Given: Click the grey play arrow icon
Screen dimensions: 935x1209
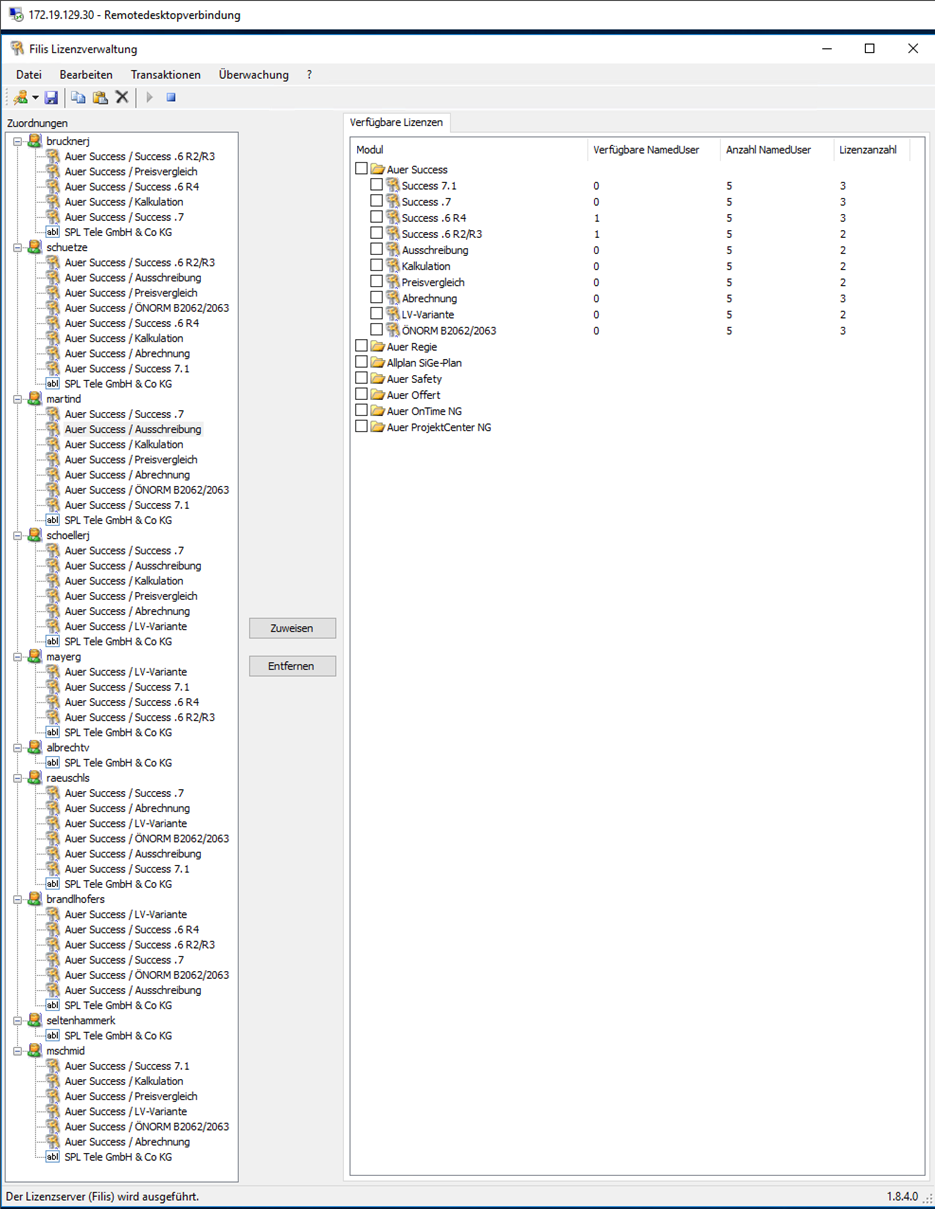Looking at the screenshot, I should [x=150, y=97].
